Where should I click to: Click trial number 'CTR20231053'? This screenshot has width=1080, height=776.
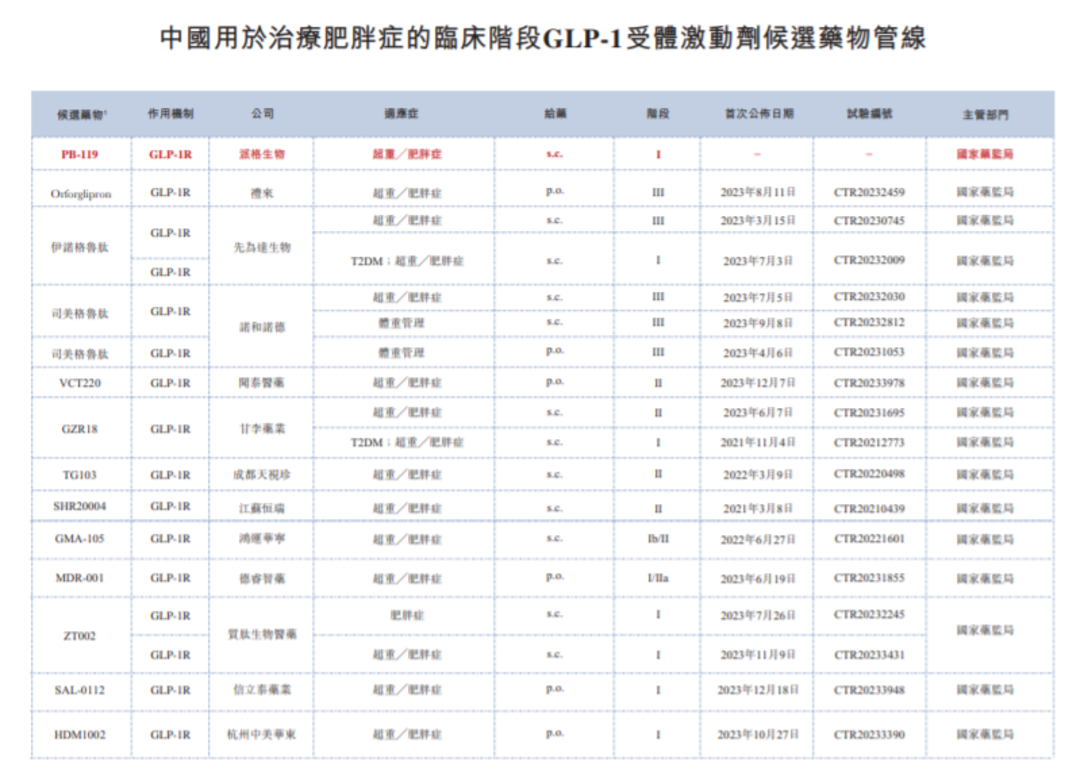click(869, 352)
